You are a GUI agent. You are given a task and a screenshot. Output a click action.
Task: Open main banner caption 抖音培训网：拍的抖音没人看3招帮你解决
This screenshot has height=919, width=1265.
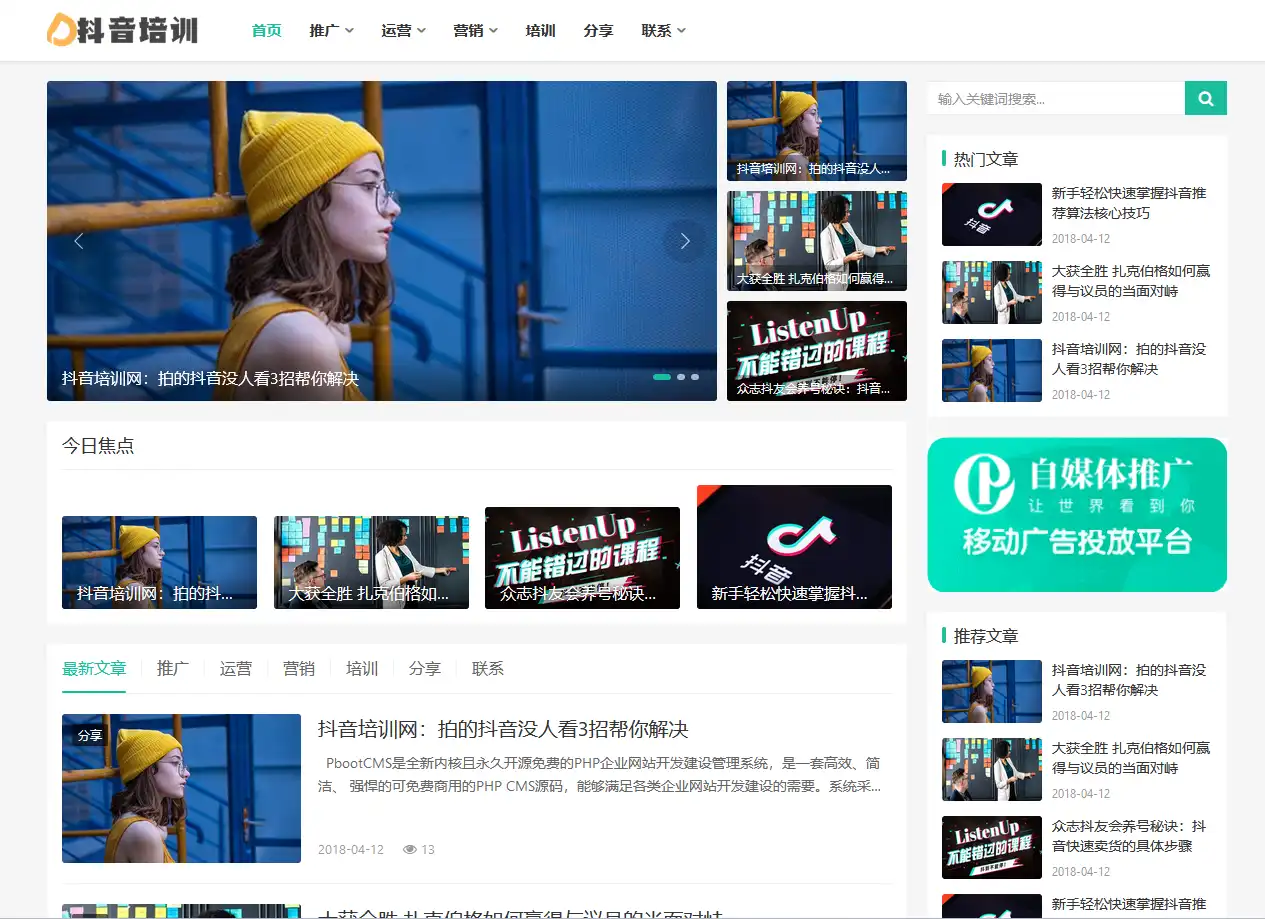210,379
